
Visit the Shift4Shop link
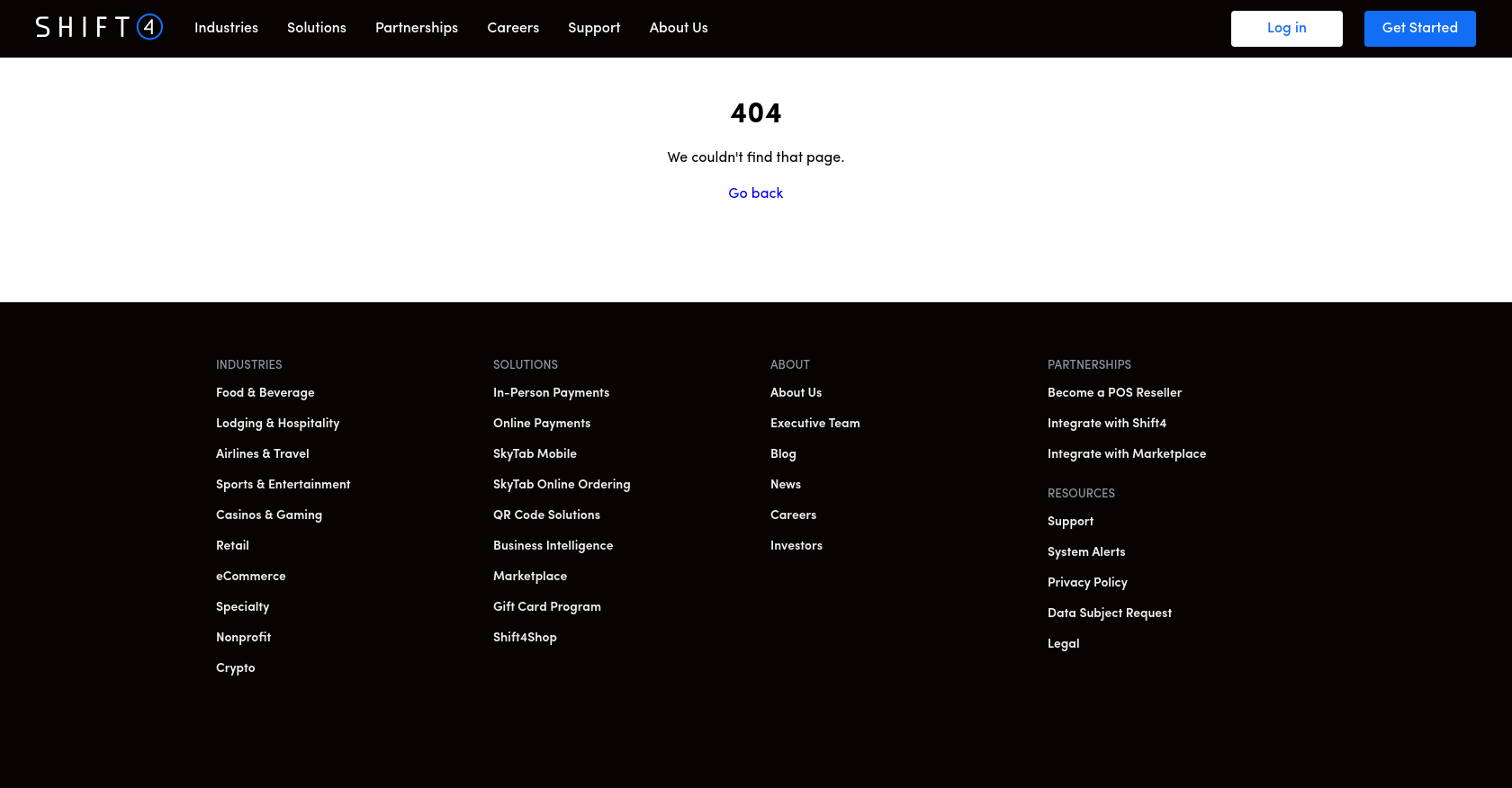(526, 638)
